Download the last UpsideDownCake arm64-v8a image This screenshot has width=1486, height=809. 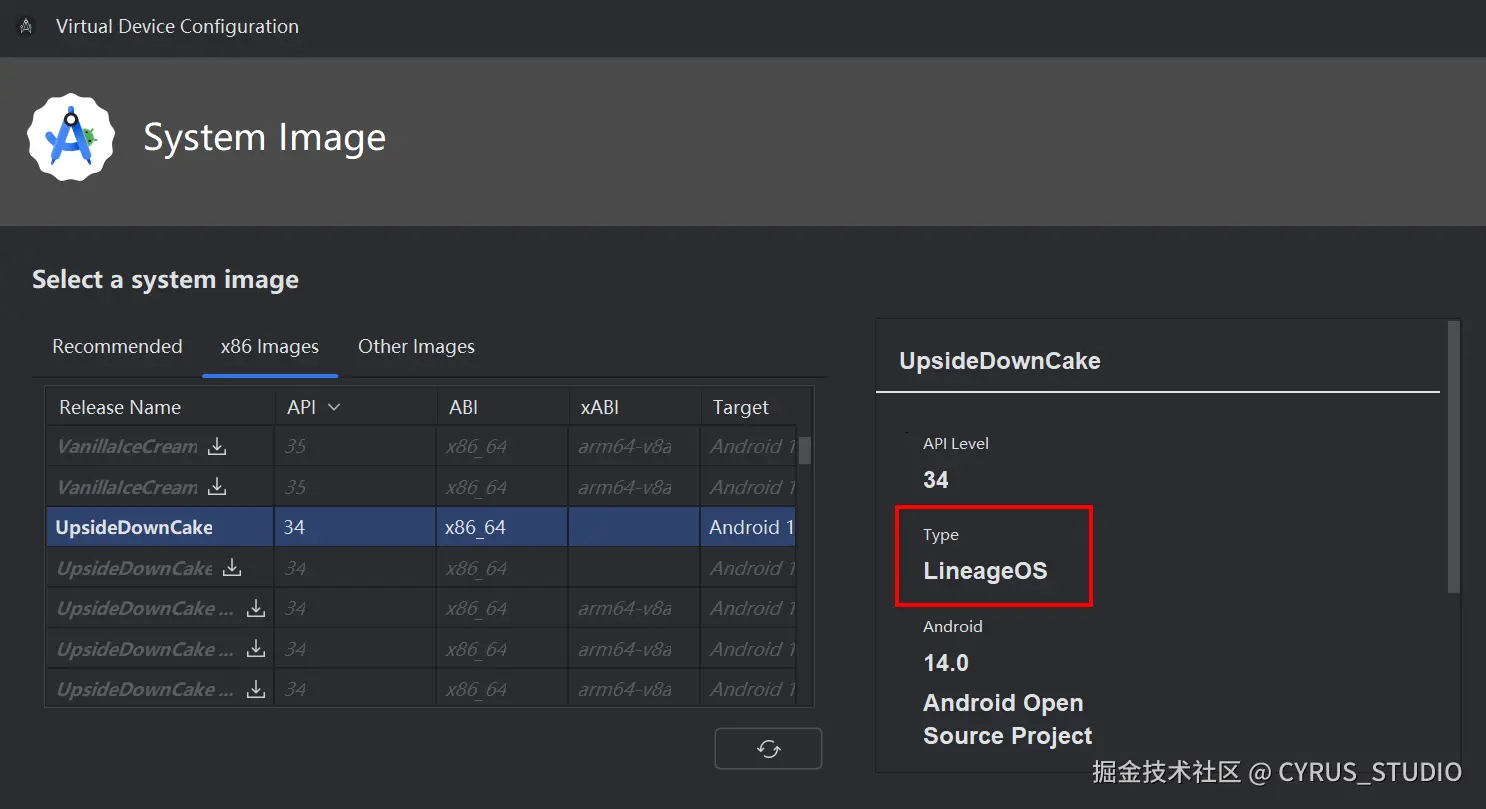click(x=256, y=689)
